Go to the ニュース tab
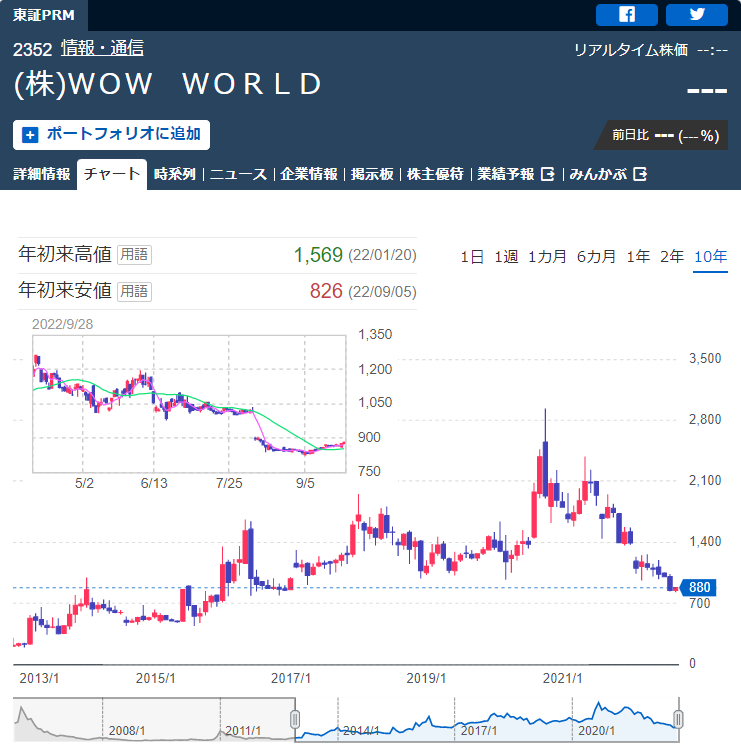 click(x=238, y=174)
